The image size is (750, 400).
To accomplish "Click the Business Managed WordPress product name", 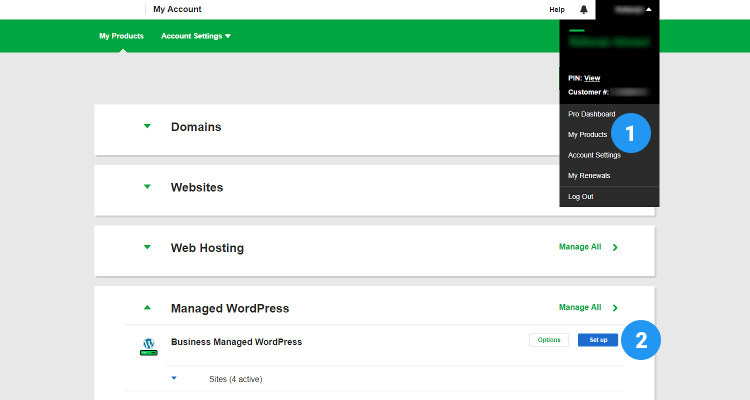I will (236, 342).
